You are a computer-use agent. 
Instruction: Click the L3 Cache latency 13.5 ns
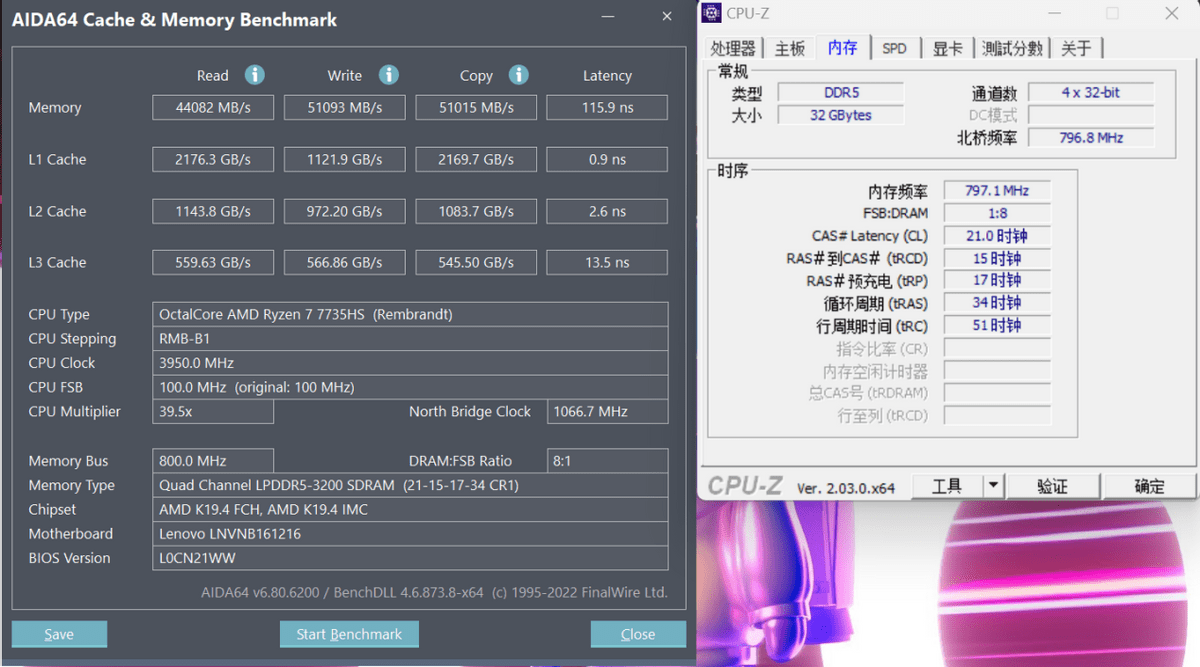[607, 262]
